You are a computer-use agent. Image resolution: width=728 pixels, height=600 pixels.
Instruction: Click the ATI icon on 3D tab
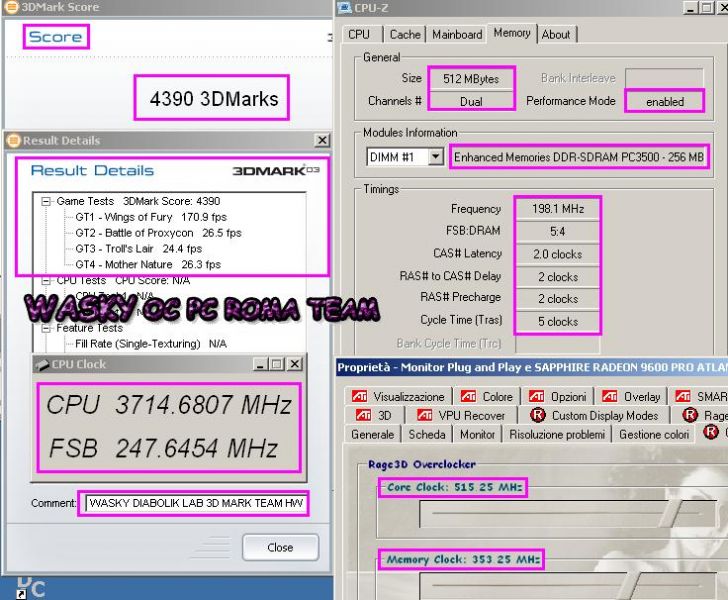(x=363, y=415)
